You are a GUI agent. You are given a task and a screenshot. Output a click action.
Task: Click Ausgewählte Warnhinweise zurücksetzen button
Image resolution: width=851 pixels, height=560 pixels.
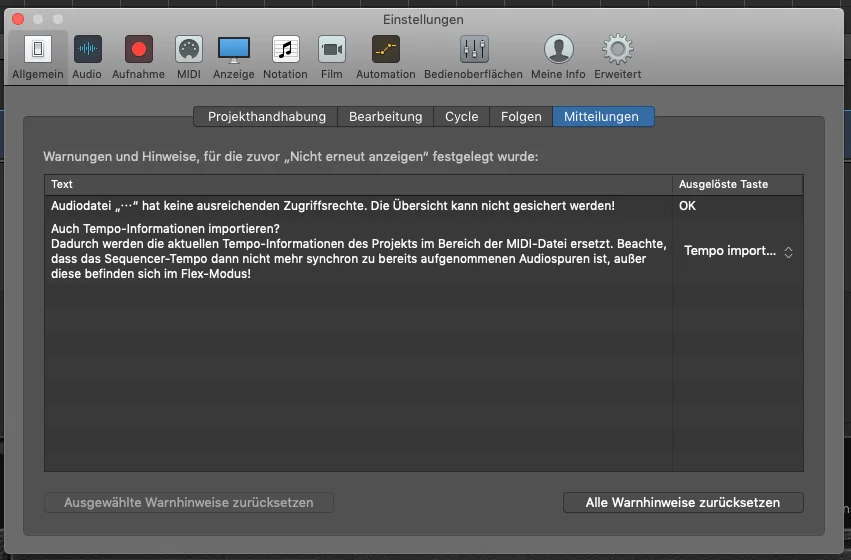point(189,502)
